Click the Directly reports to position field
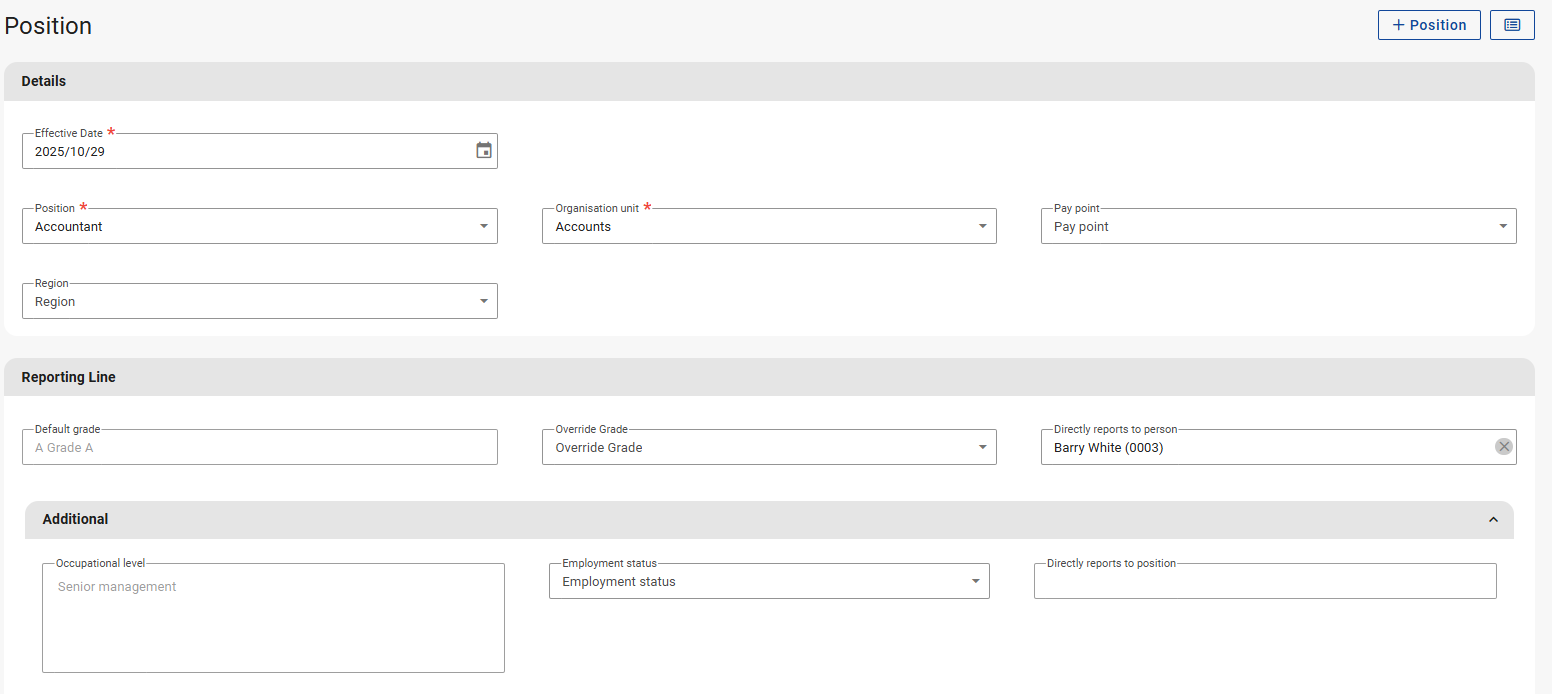Screen dimensions: 1552x694 pos(1265,581)
